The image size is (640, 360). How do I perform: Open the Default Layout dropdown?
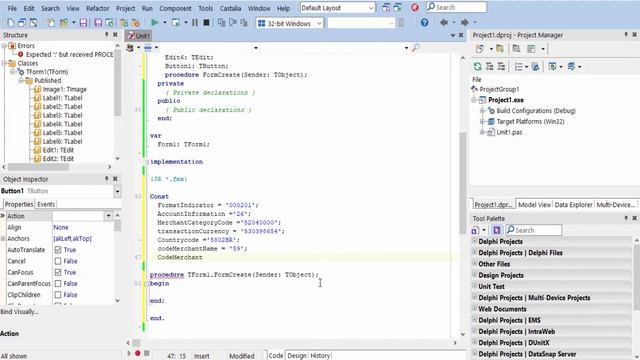coord(371,8)
